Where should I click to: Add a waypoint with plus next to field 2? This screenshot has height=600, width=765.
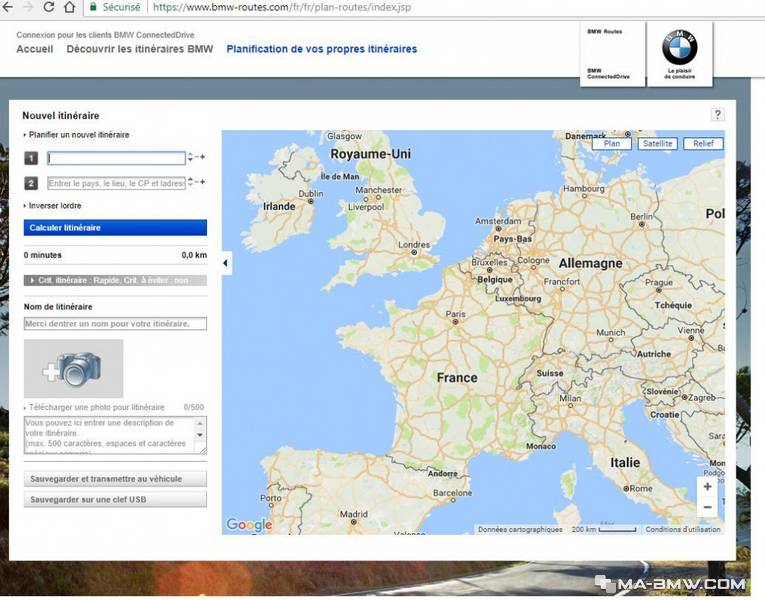click(202, 182)
